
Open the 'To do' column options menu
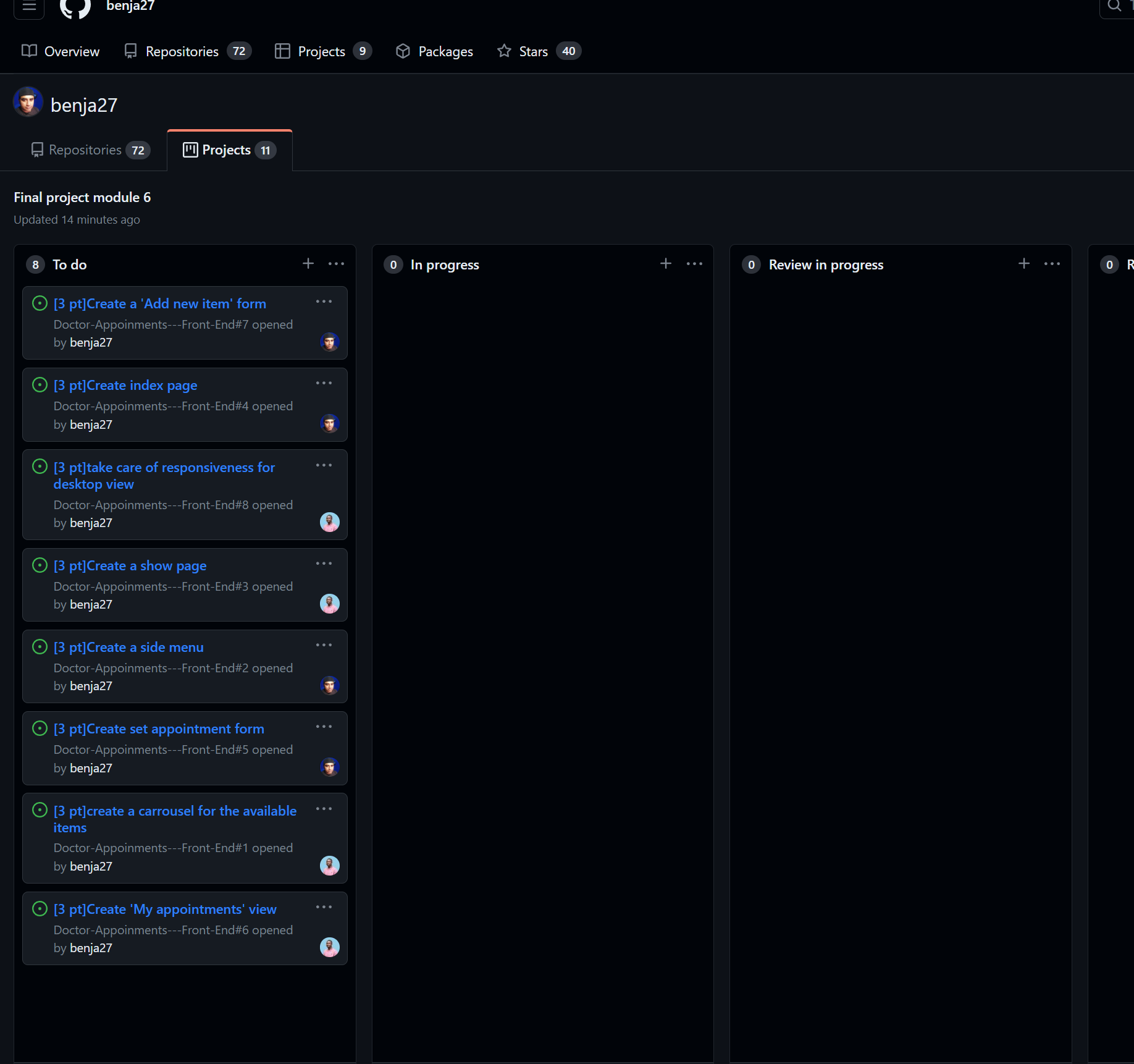coord(337,264)
